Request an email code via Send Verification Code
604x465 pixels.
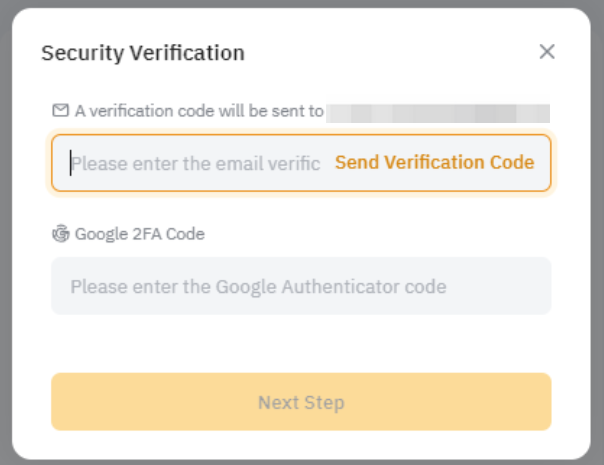coord(434,163)
